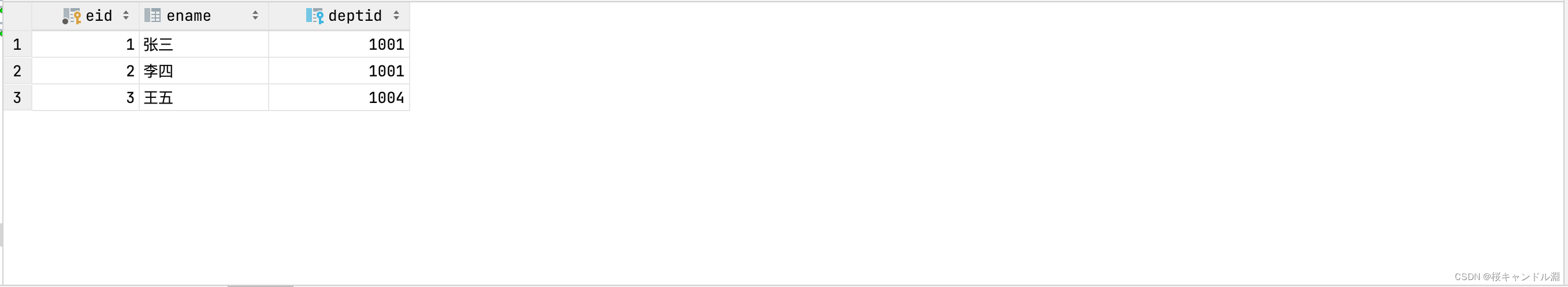
Task: Click the cell containing 张三
Action: (x=204, y=45)
